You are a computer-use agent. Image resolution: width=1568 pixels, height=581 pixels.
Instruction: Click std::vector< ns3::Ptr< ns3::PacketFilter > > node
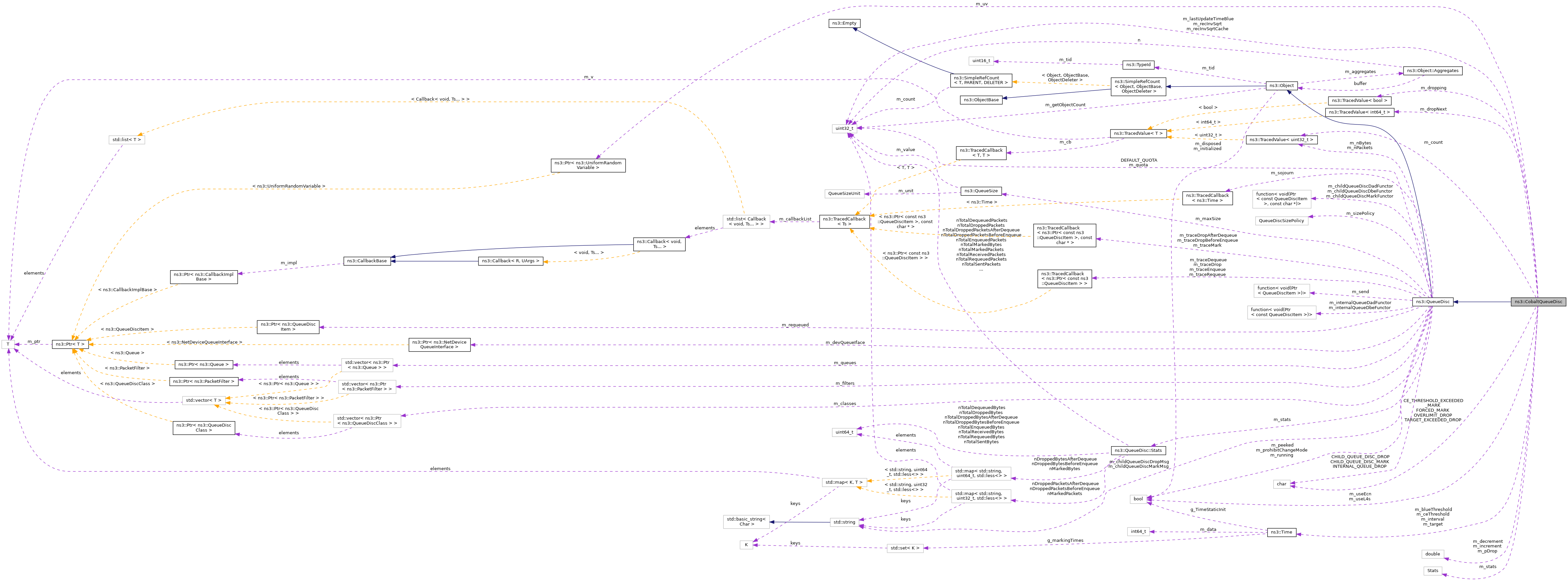(x=367, y=387)
